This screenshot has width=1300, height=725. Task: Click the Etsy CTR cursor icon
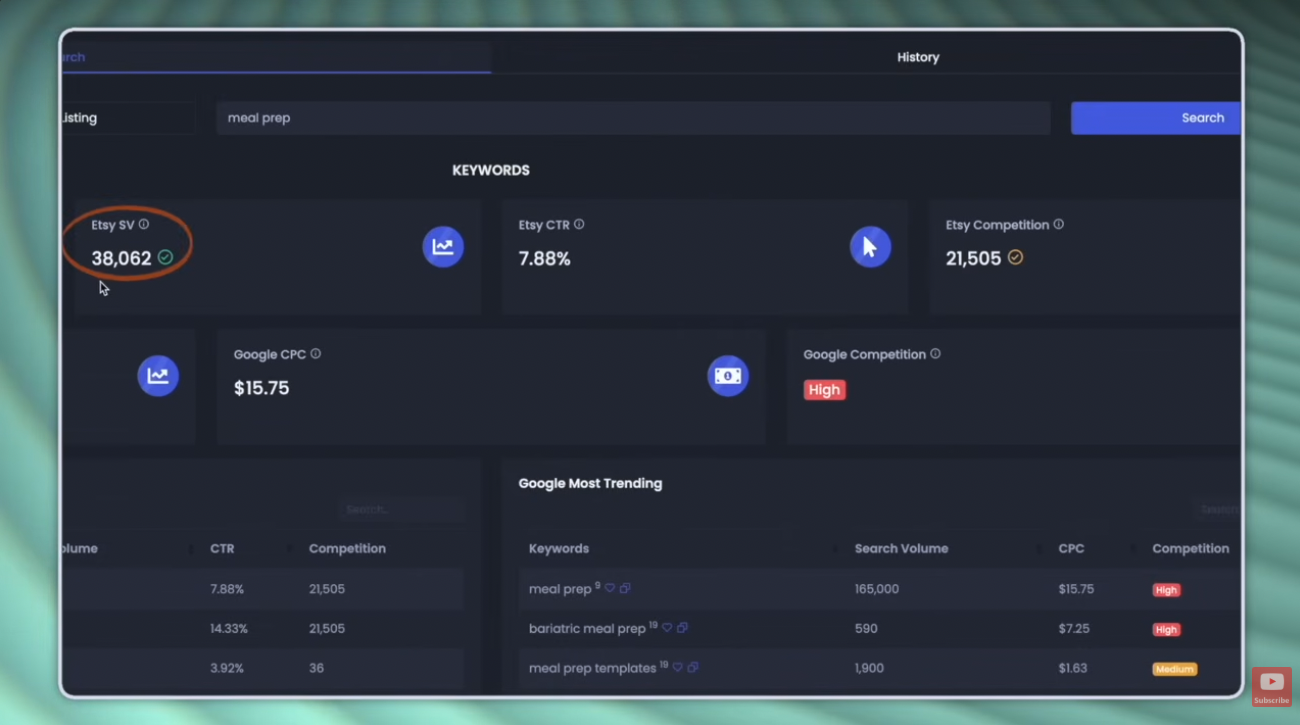point(870,247)
